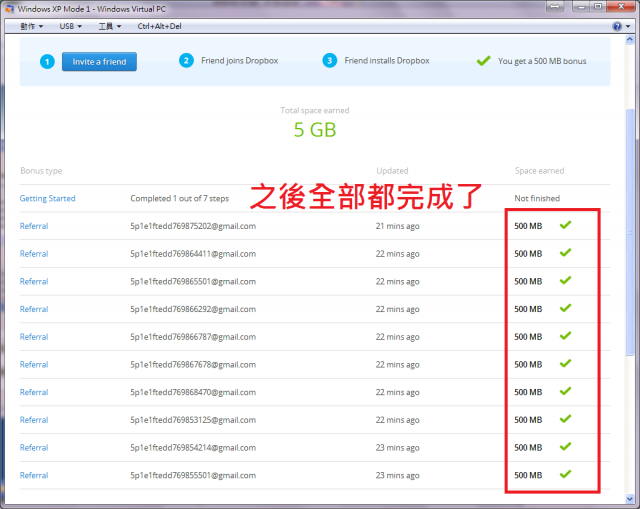Open the Getting Started link
This screenshot has height=509, width=640.
point(47,198)
